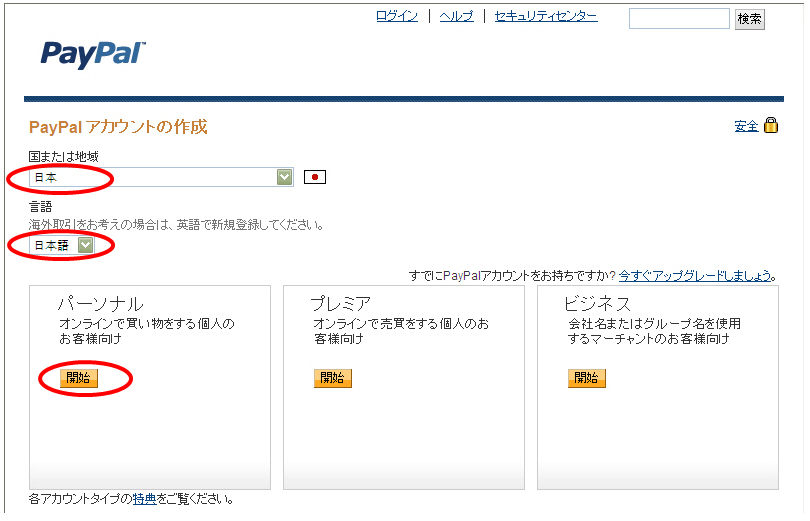Screen dimensions: 810x521
Task: Click the 言語 label
Action: point(40,207)
